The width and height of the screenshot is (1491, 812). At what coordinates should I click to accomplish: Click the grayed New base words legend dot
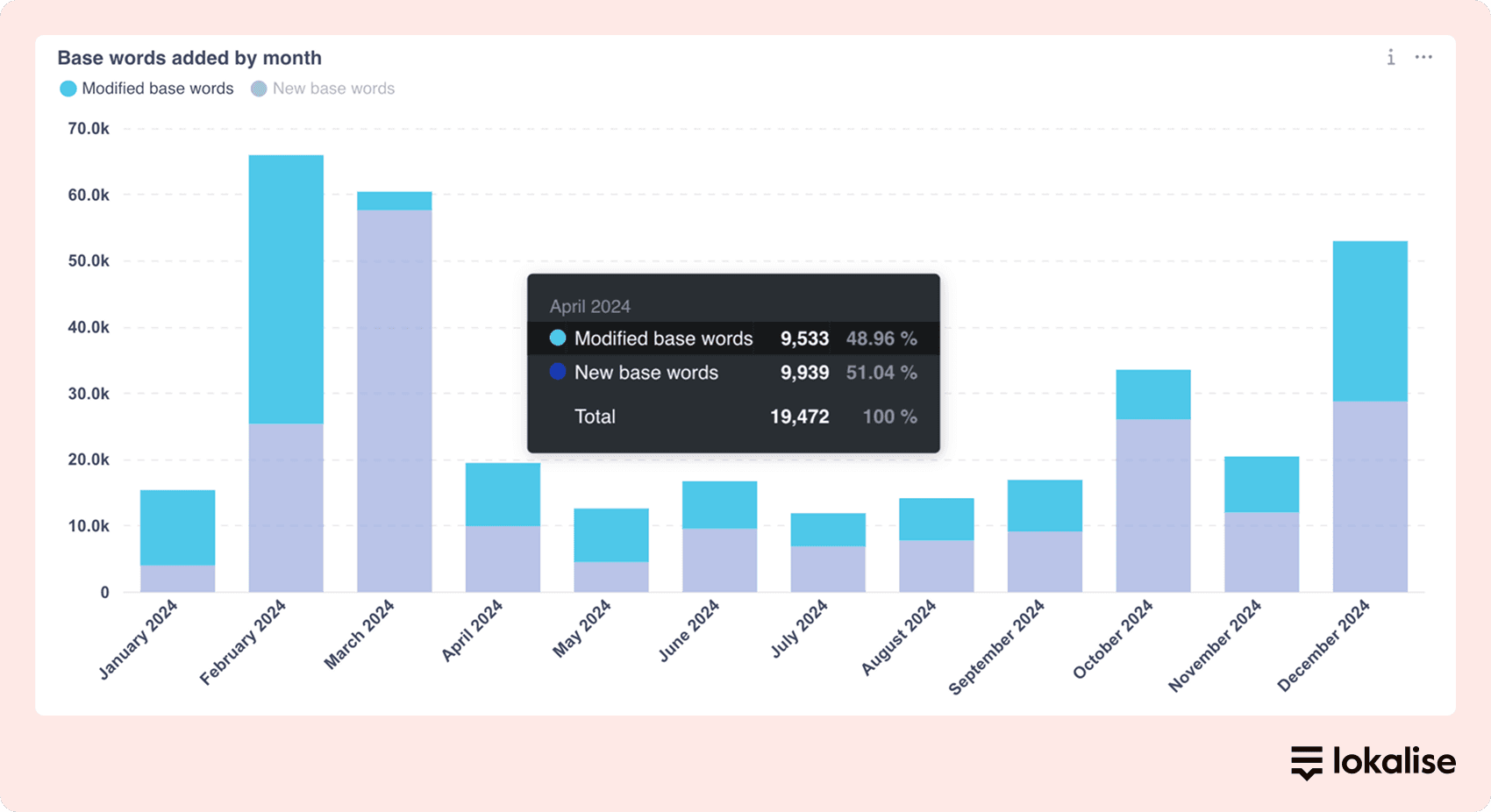(259, 89)
